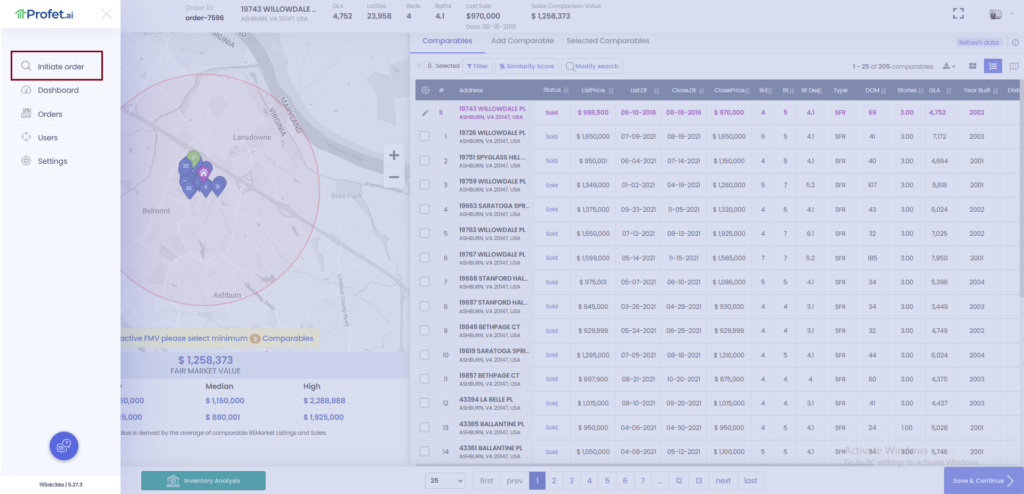Click the blue chat help bubble
Viewport: 1024px width, 494px height.
tap(64, 446)
